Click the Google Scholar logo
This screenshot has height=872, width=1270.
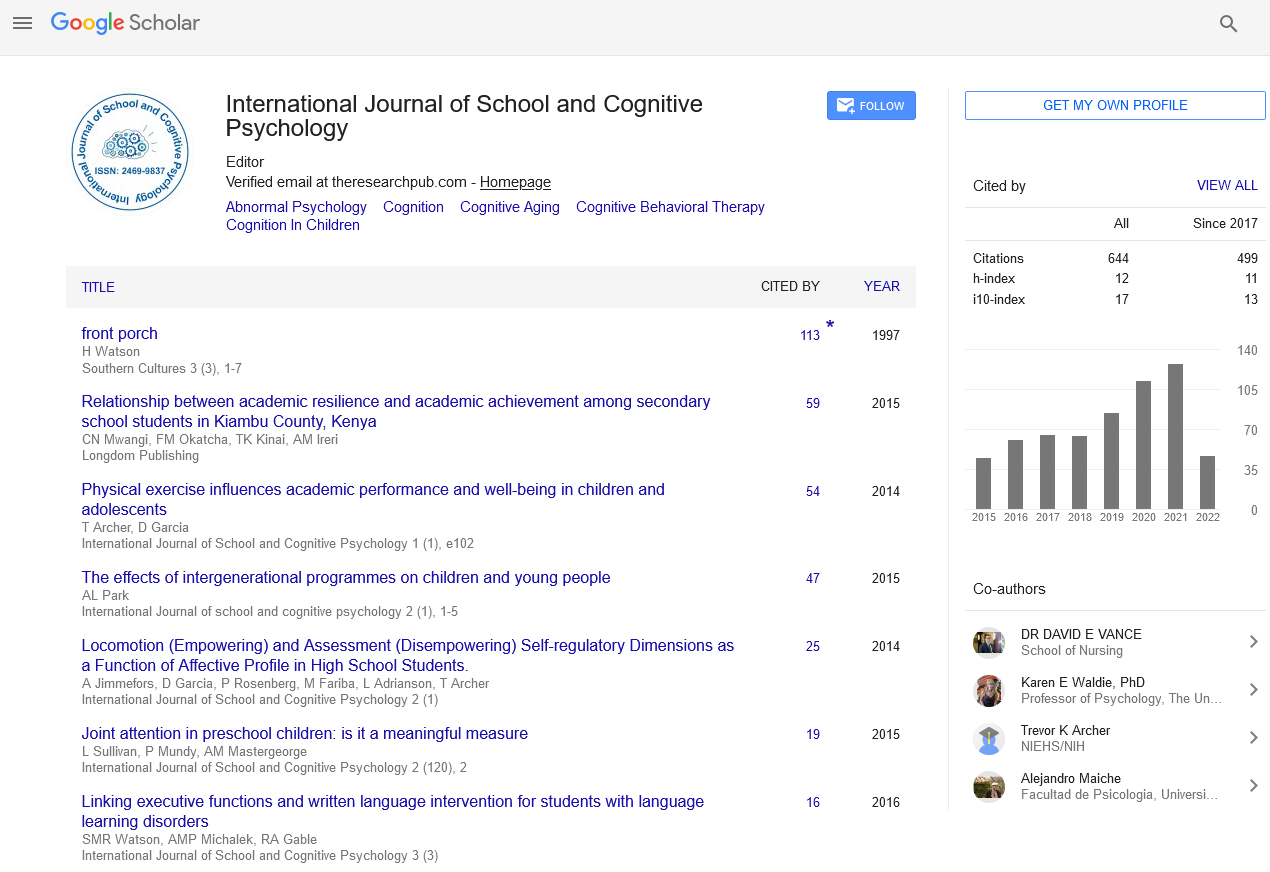[125, 23]
